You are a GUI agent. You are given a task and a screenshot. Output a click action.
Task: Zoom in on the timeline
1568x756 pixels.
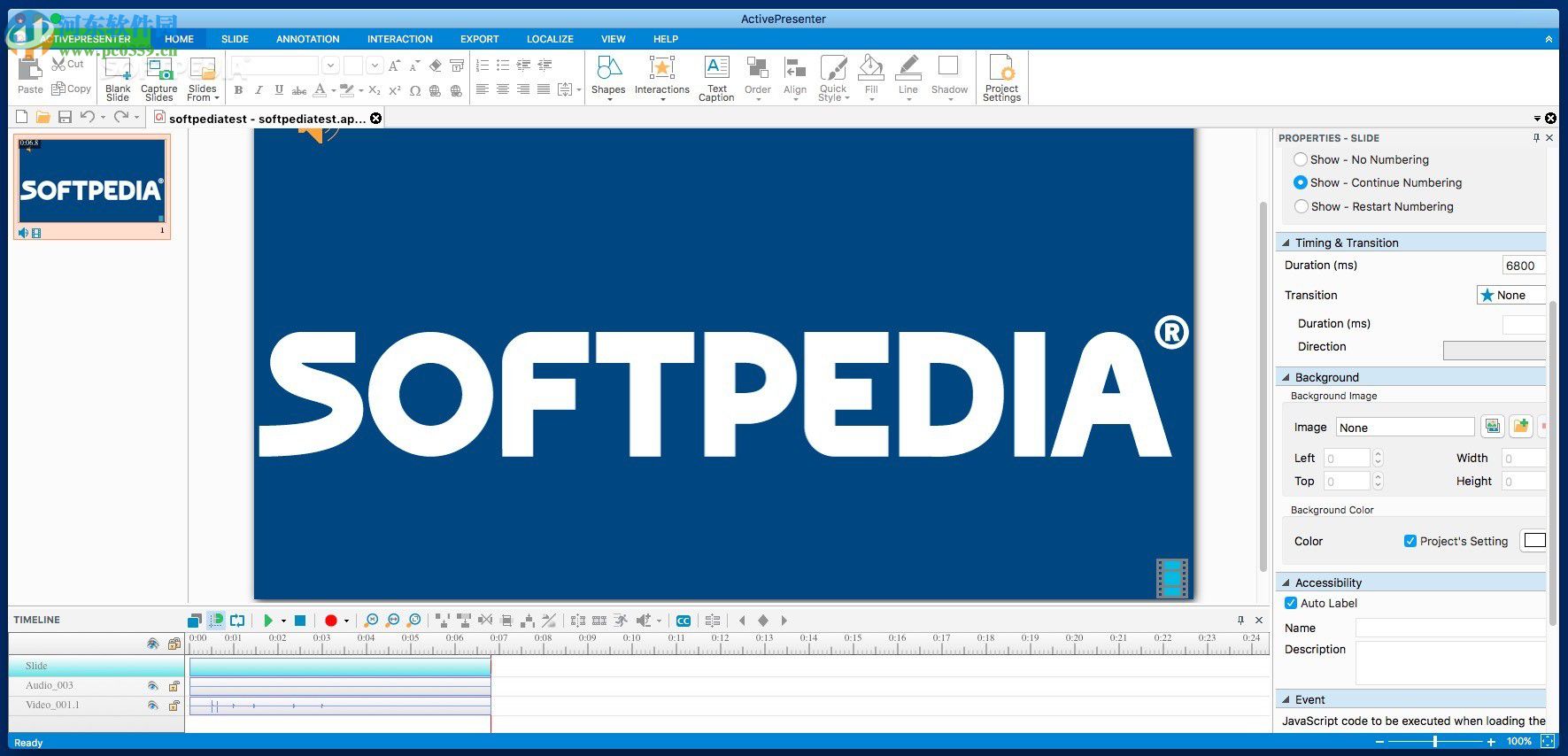coord(372,621)
